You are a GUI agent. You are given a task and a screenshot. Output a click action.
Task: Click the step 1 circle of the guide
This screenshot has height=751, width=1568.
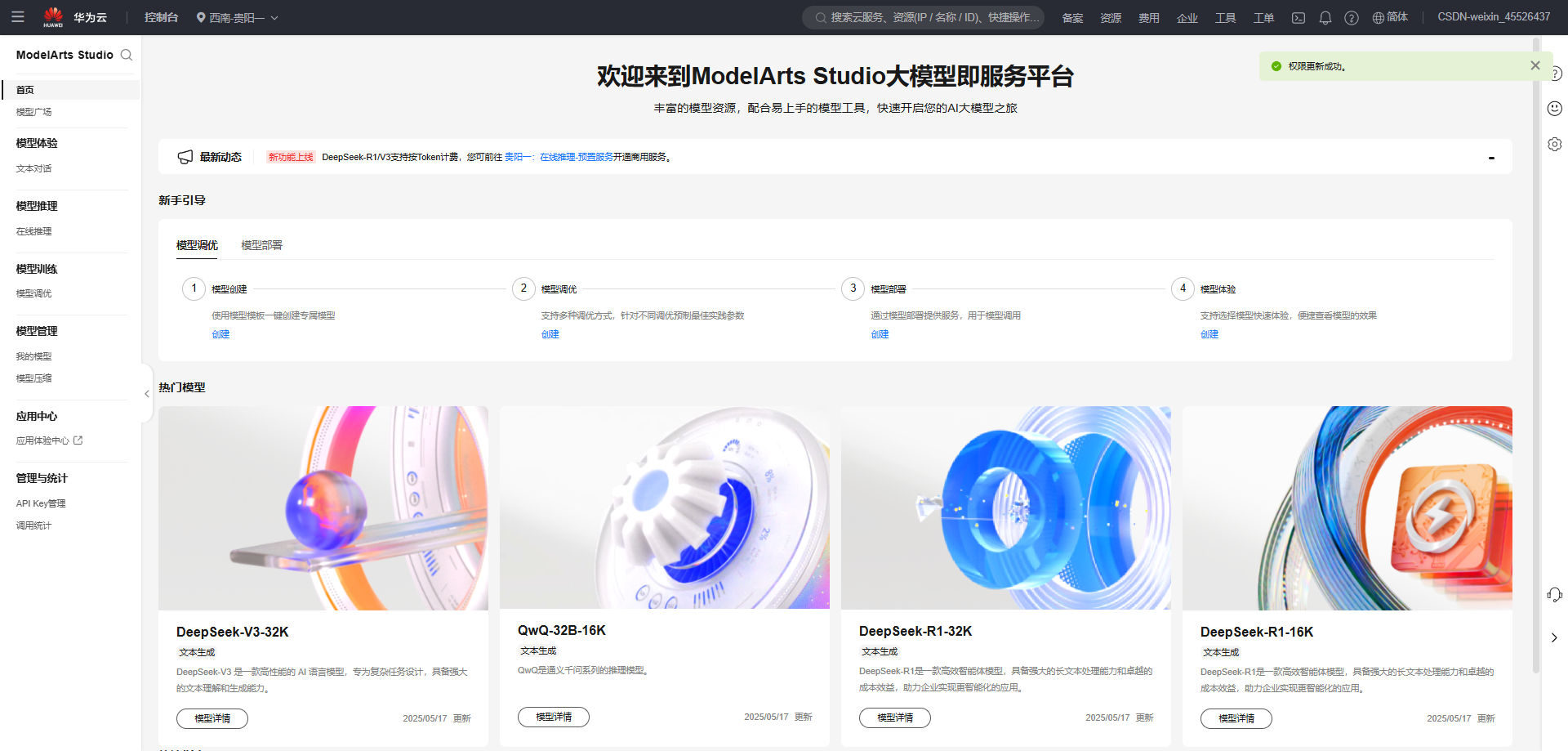pyautogui.click(x=194, y=288)
